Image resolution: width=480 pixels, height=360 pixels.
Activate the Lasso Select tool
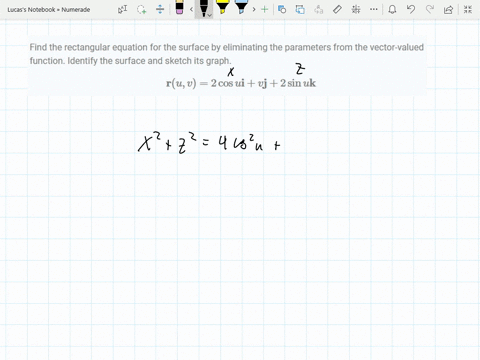(142, 9)
